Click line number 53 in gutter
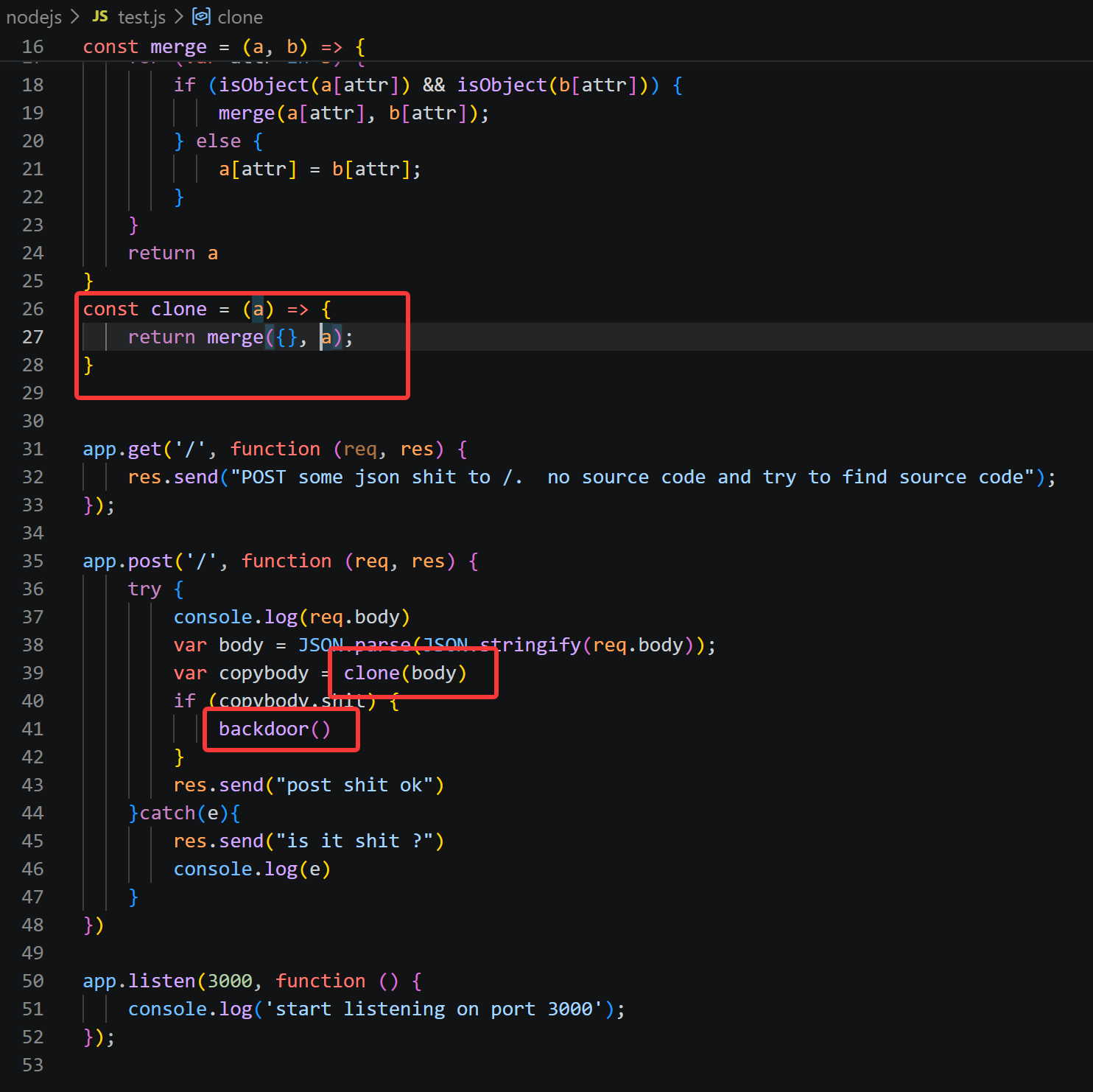Image resolution: width=1093 pixels, height=1092 pixels. pos(32,1065)
